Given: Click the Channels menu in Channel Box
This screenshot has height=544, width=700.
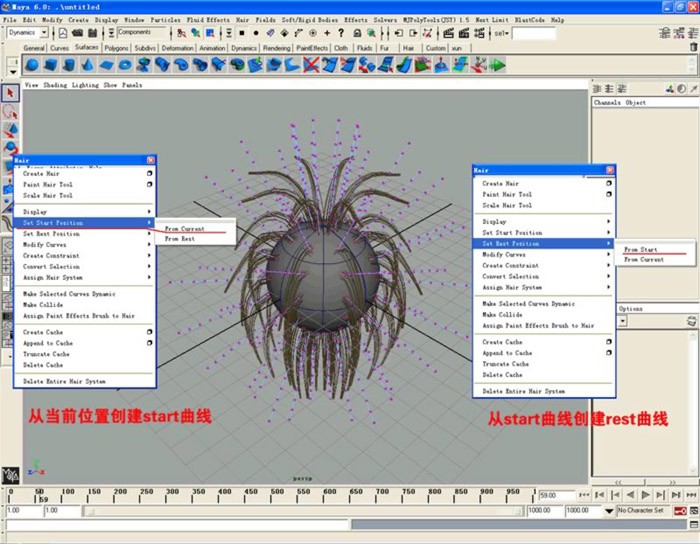Looking at the screenshot, I should [607, 103].
